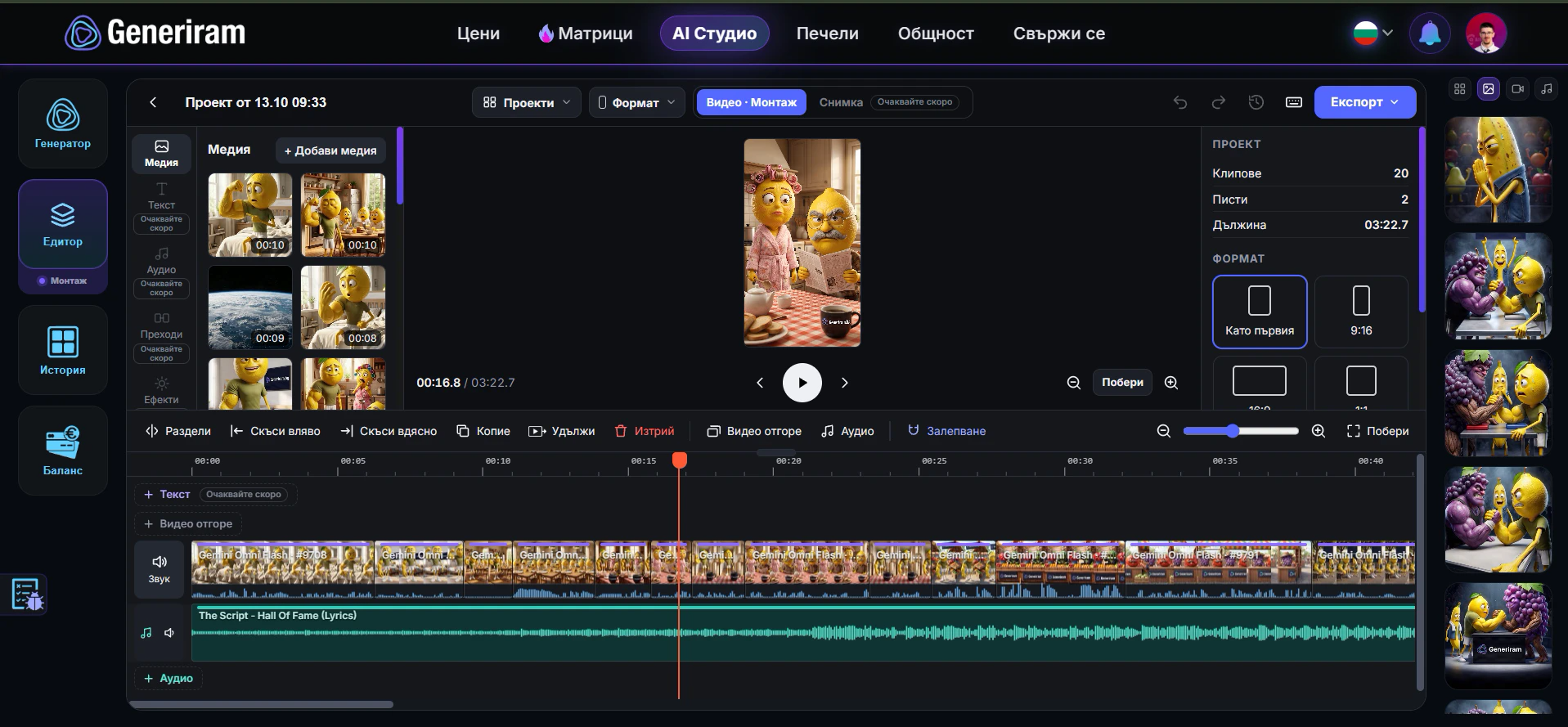Click the undo arrow icon

click(1179, 102)
